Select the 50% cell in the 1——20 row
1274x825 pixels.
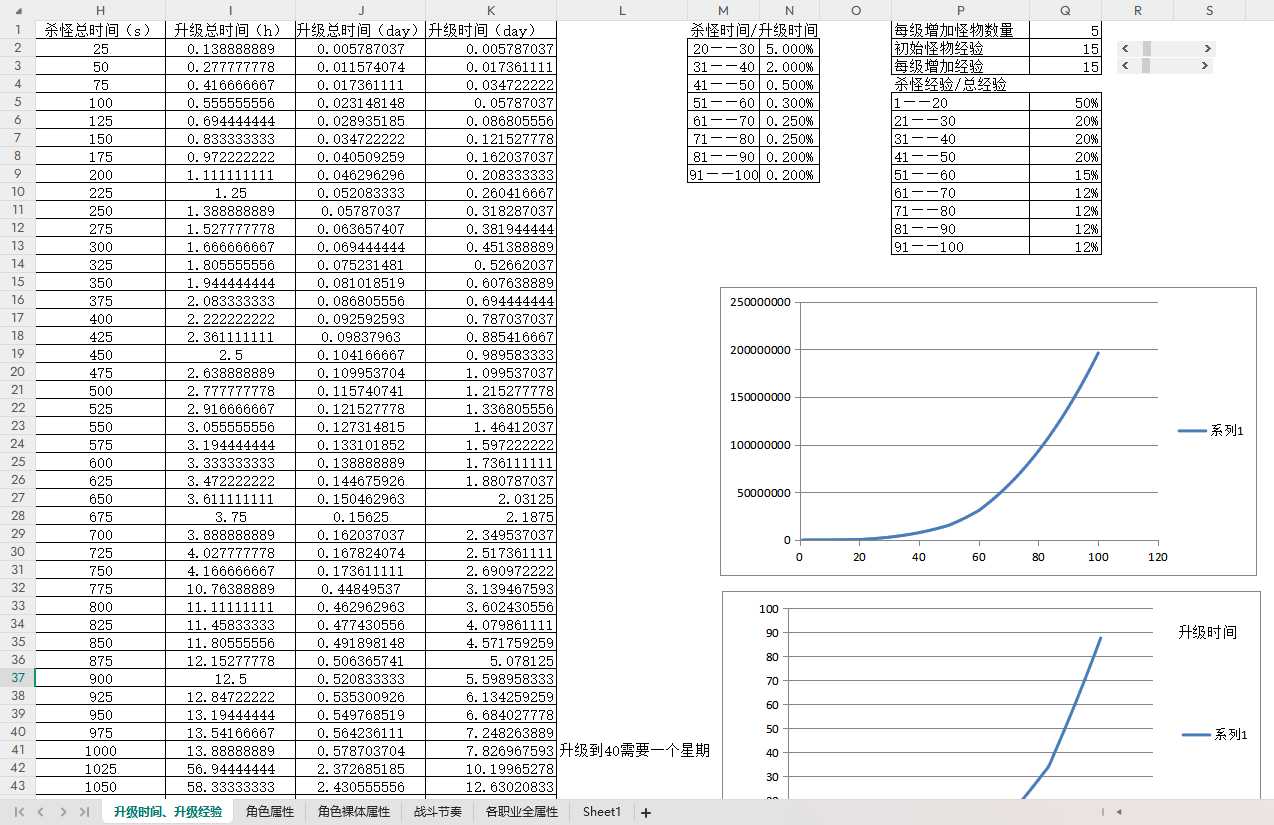coord(1066,102)
